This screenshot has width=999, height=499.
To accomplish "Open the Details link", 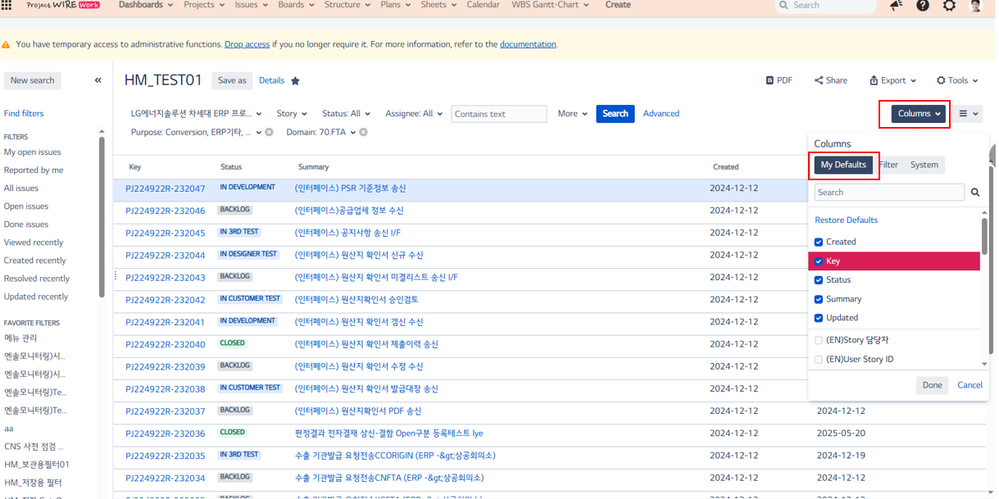I will coord(271,80).
